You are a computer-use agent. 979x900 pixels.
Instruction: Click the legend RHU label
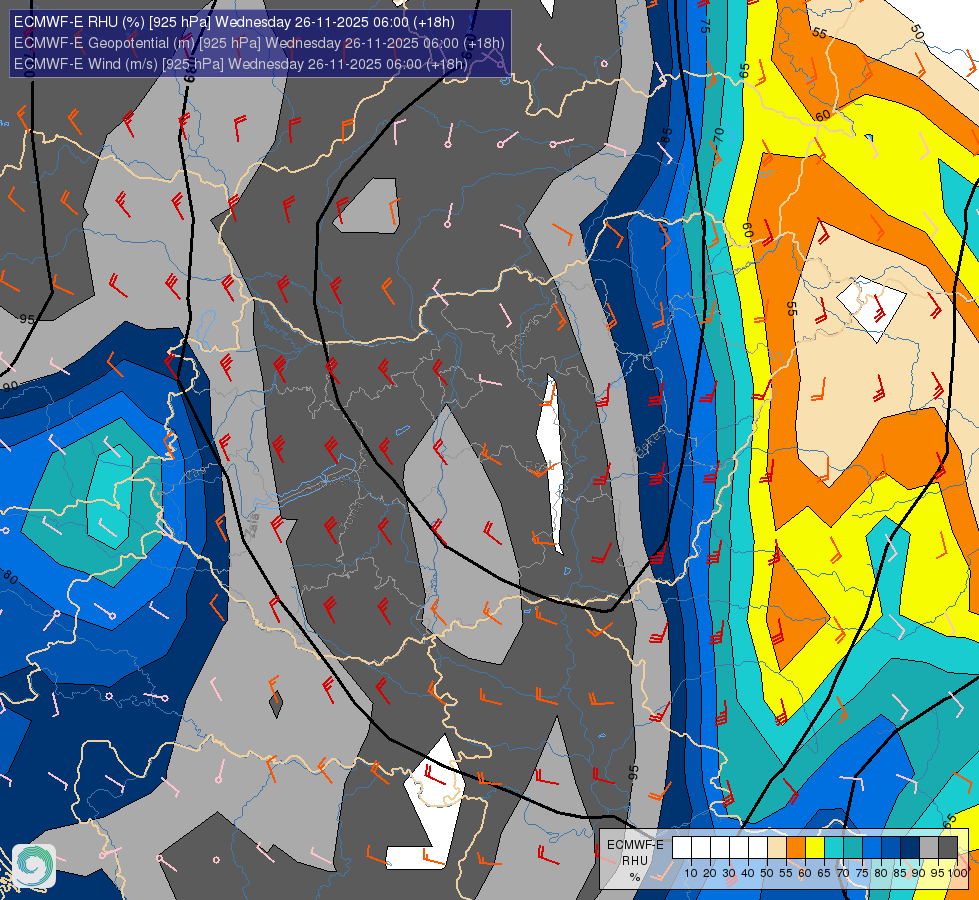(x=635, y=860)
